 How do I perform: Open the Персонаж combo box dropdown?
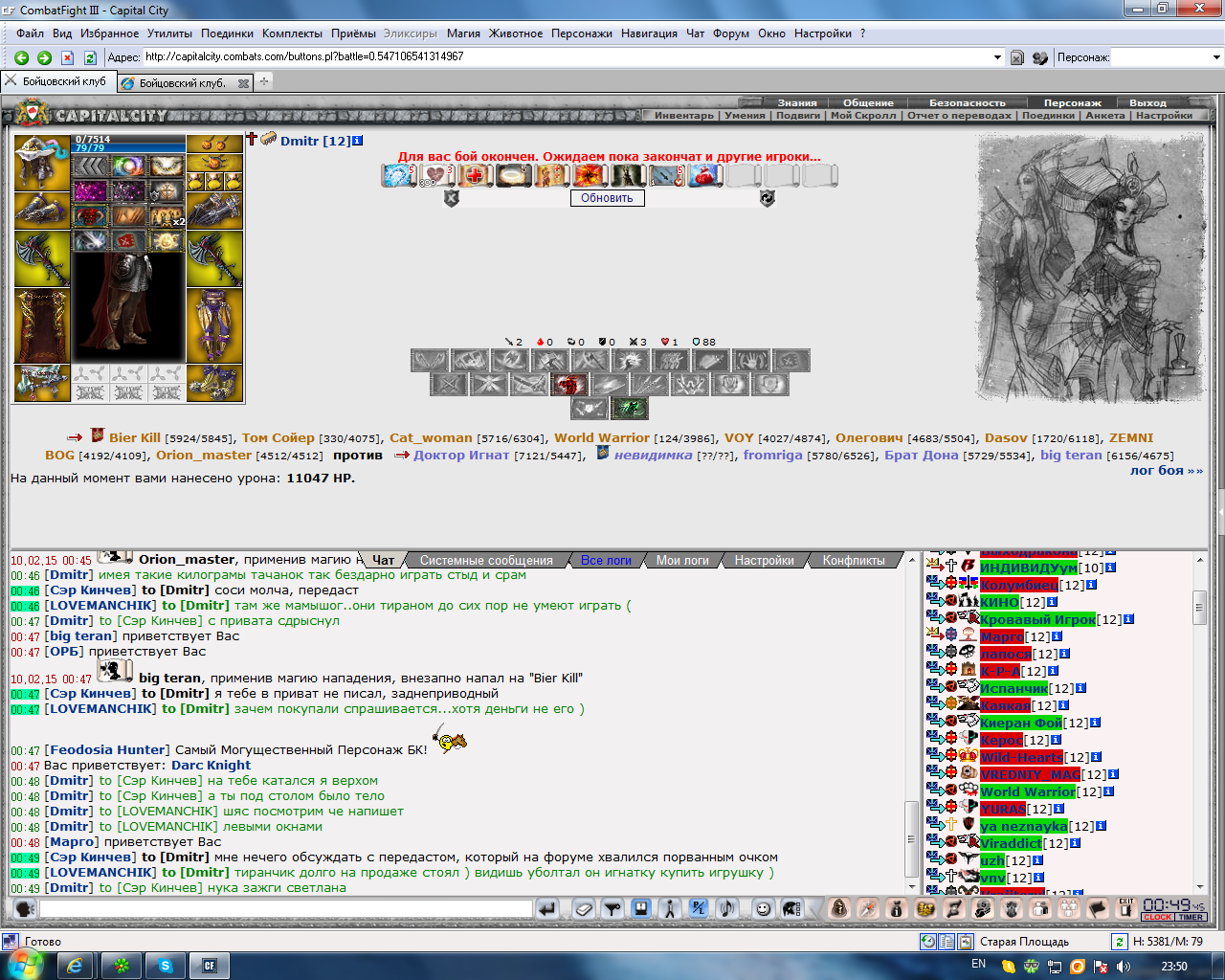point(1216,57)
